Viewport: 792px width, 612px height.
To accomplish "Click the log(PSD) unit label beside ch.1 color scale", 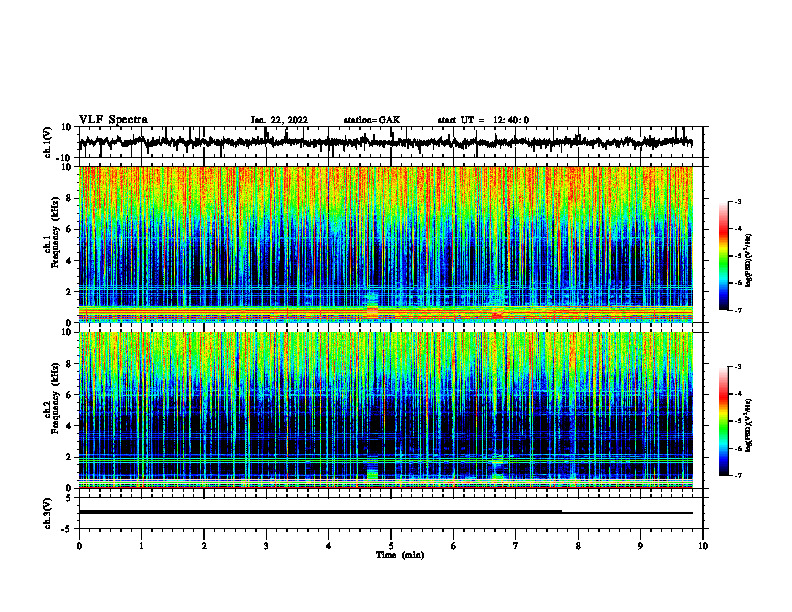I will pos(749,260).
